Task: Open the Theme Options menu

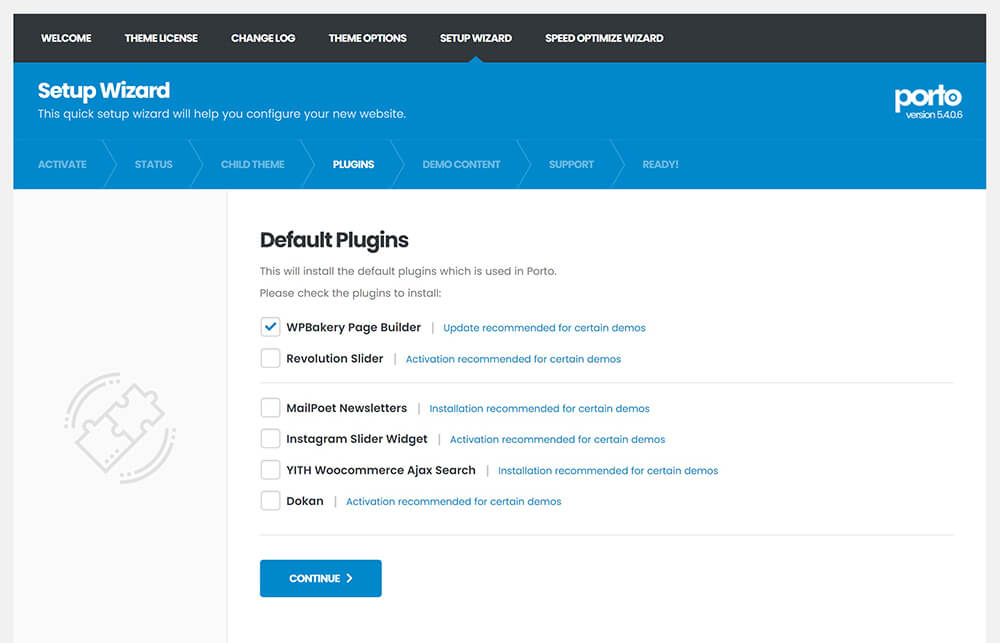Action: pos(367,38)
